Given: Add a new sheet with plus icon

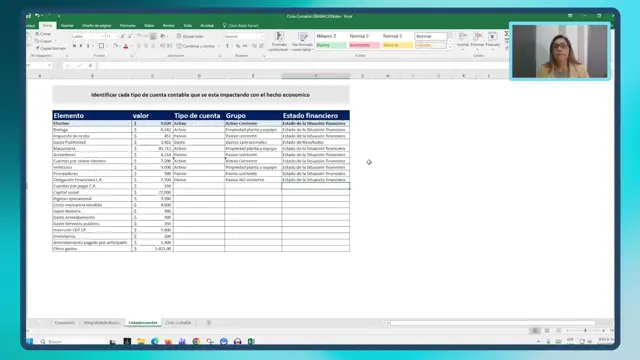Looking at the screenshot, I should (209, 323).
